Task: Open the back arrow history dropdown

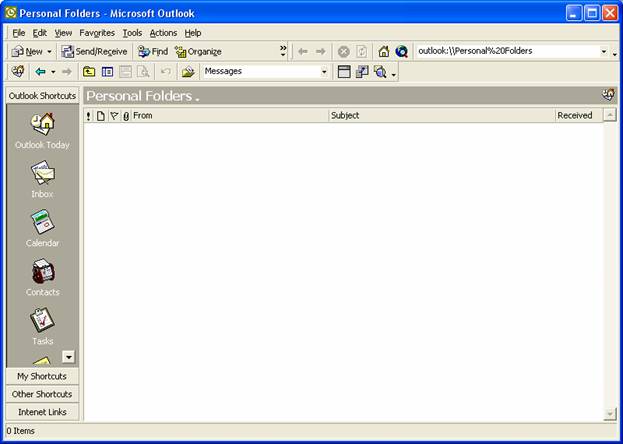Action: [x=53, y=72]
